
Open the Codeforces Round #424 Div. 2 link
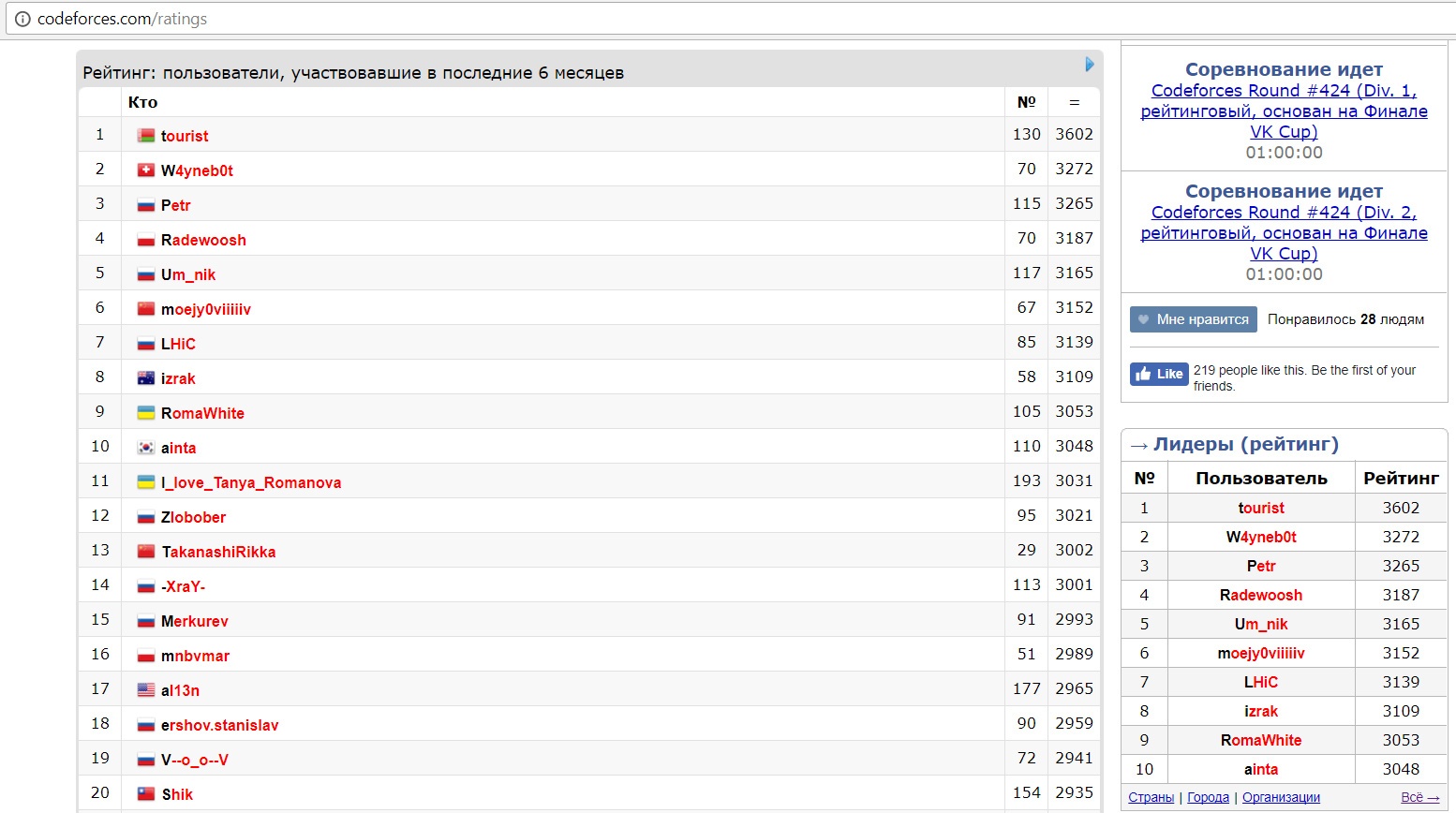click(1284, 233)
